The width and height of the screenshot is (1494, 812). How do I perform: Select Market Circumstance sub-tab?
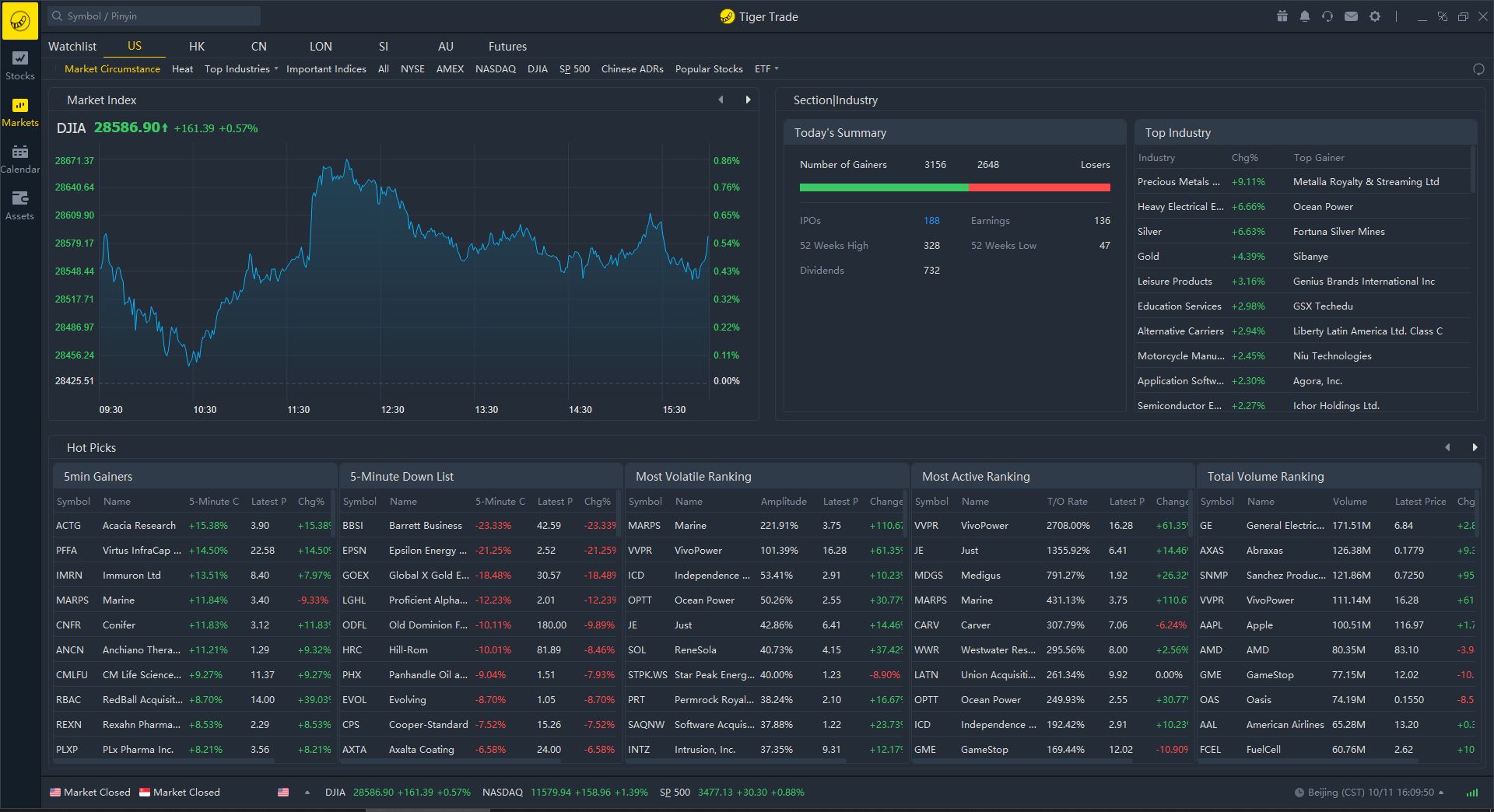click(x=112, y=69)
